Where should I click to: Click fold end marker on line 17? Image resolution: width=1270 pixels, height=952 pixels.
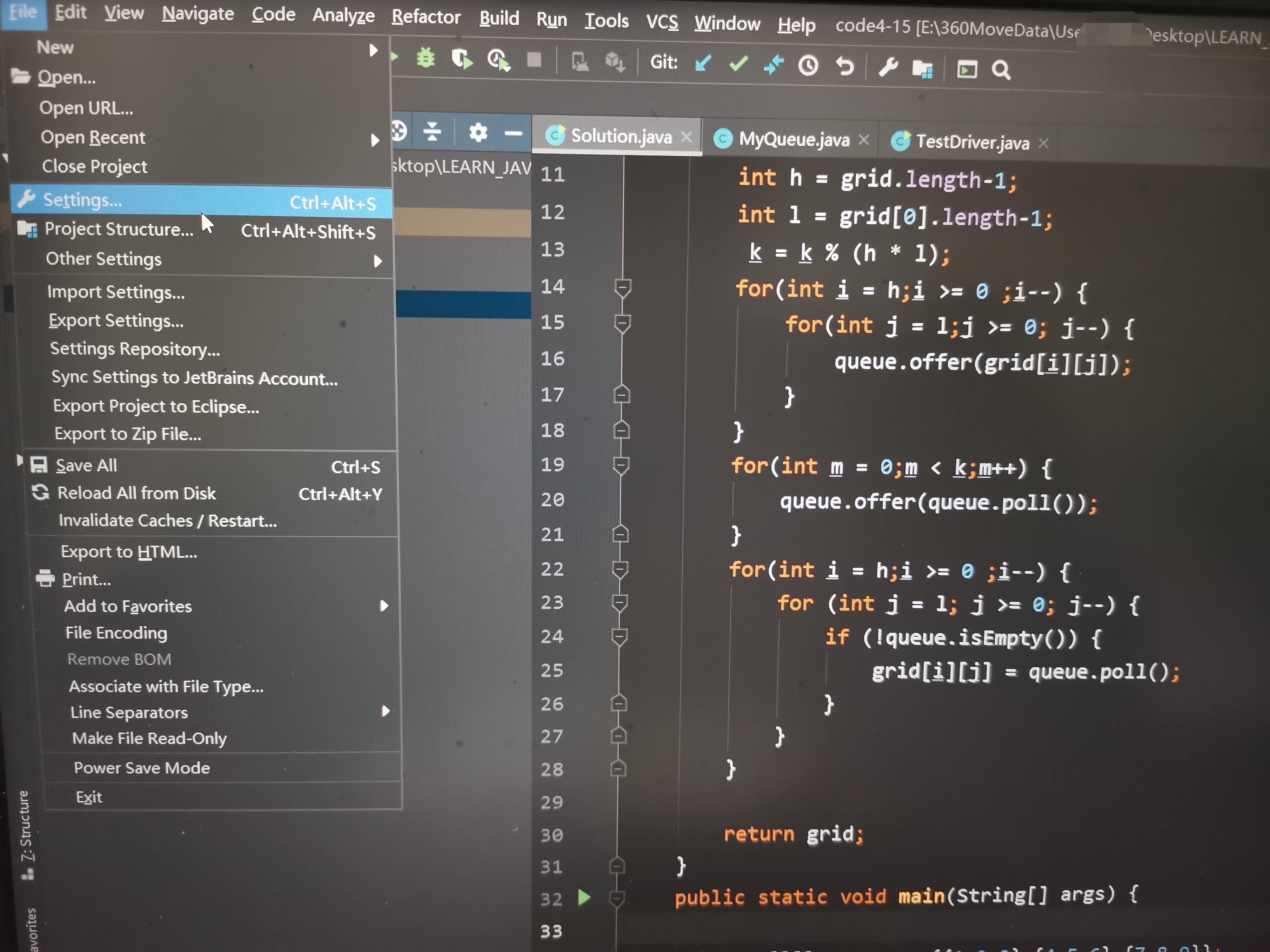click(x=622, y=395)
